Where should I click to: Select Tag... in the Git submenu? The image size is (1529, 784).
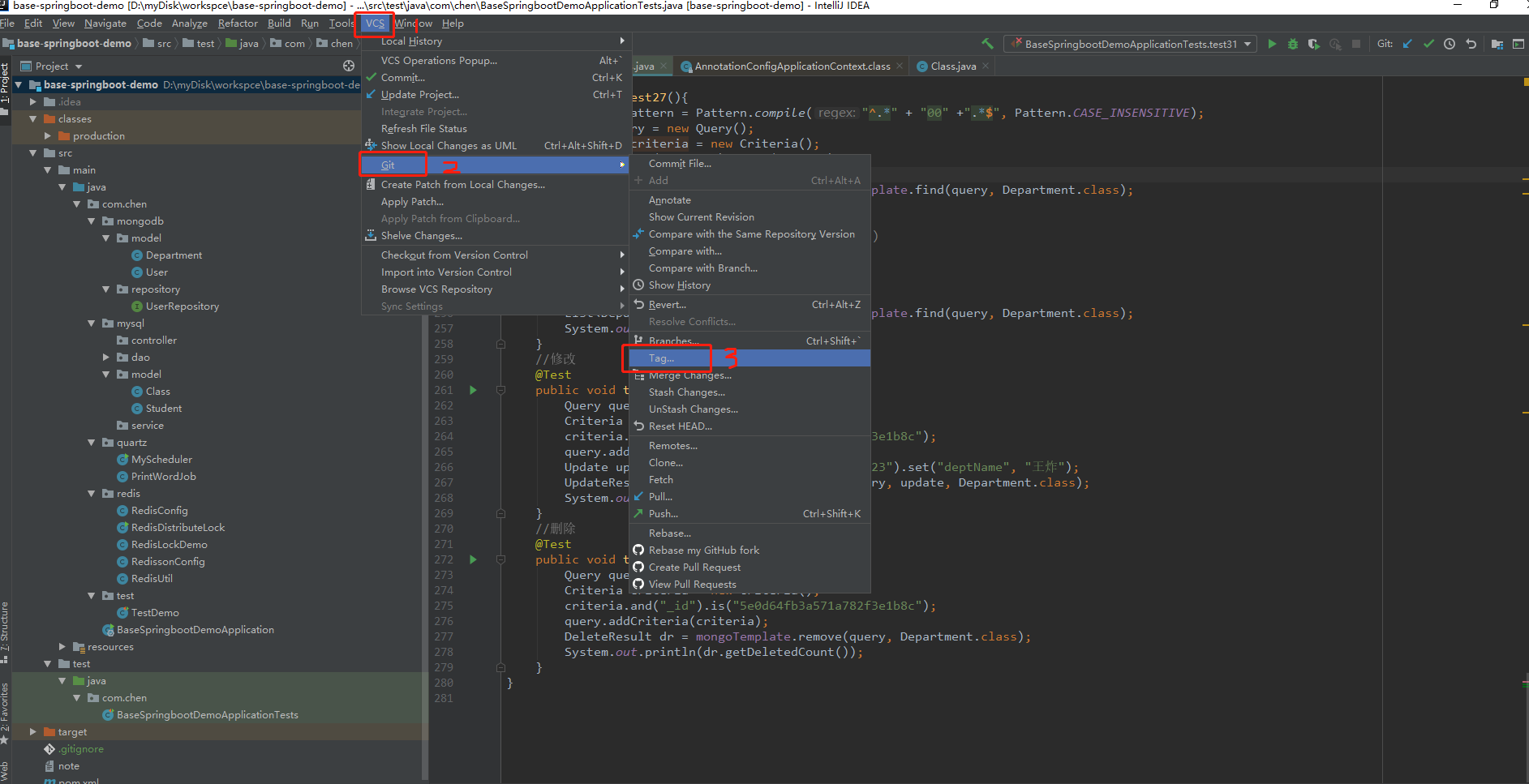tap(749, 358)
